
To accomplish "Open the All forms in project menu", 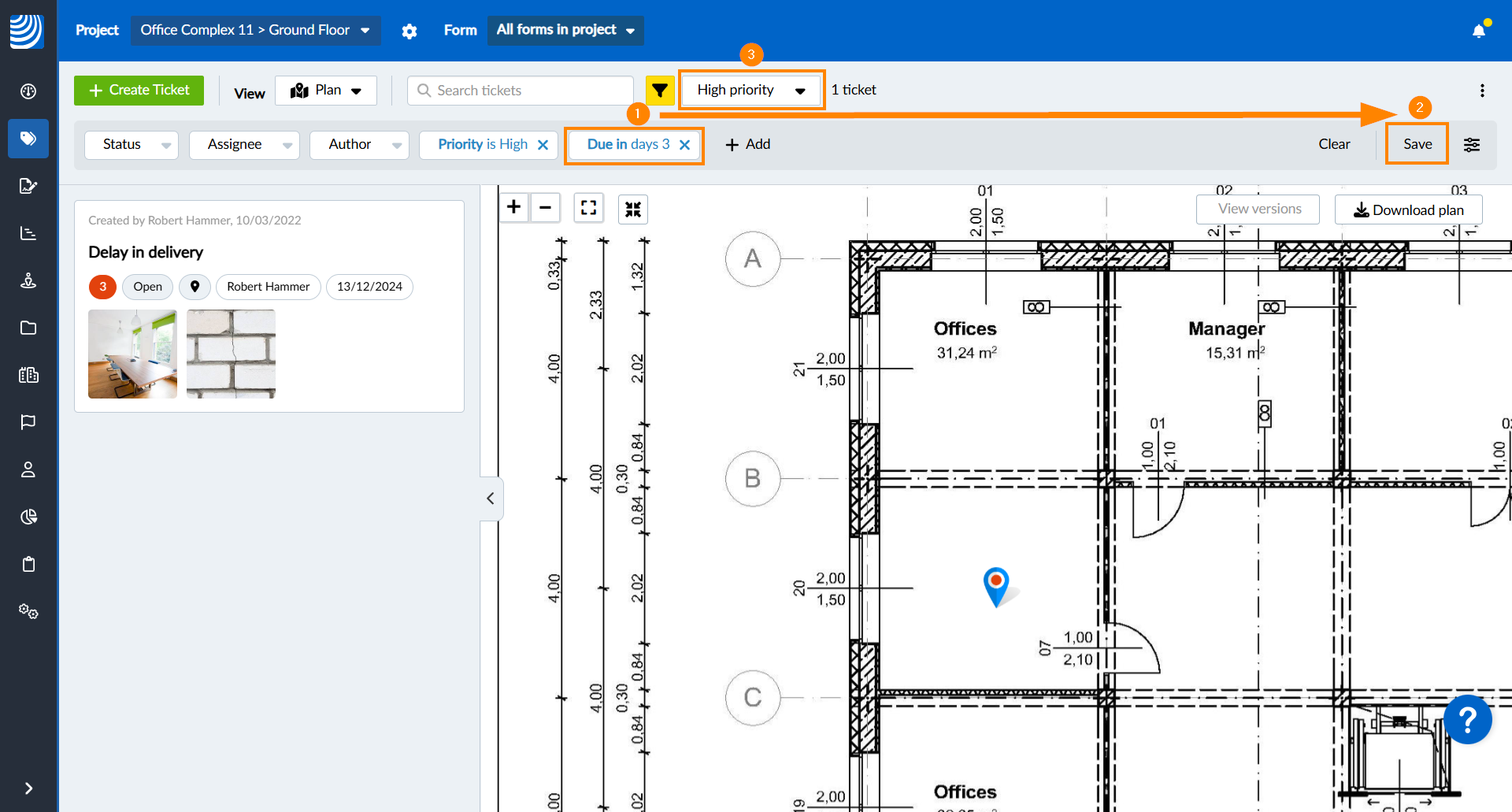I will coord(565,30).
